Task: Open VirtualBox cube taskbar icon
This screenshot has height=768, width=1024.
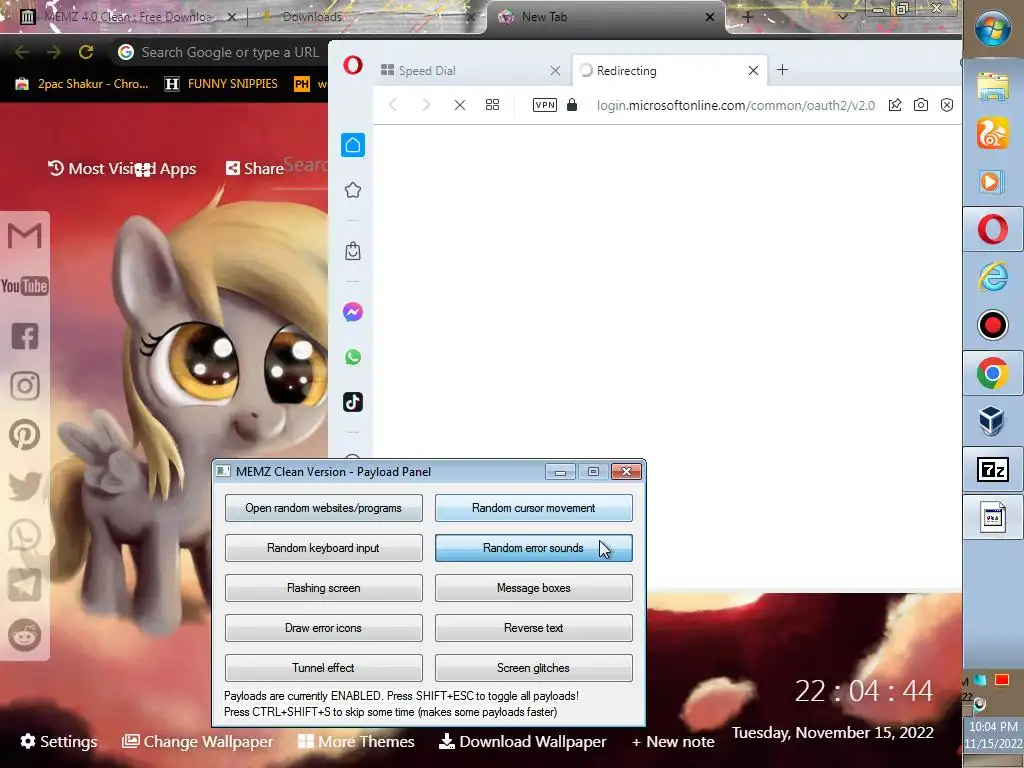Action: (993, 421)
